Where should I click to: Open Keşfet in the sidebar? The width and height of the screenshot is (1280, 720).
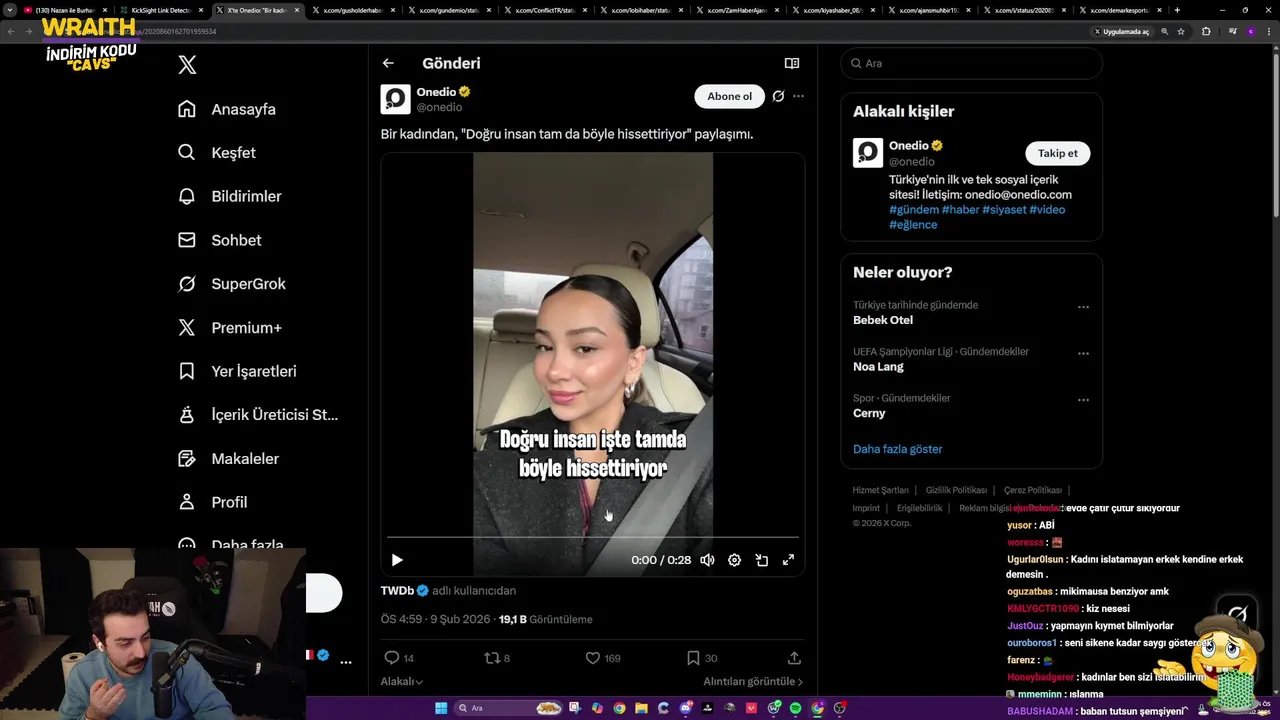(x=216, y=153)
